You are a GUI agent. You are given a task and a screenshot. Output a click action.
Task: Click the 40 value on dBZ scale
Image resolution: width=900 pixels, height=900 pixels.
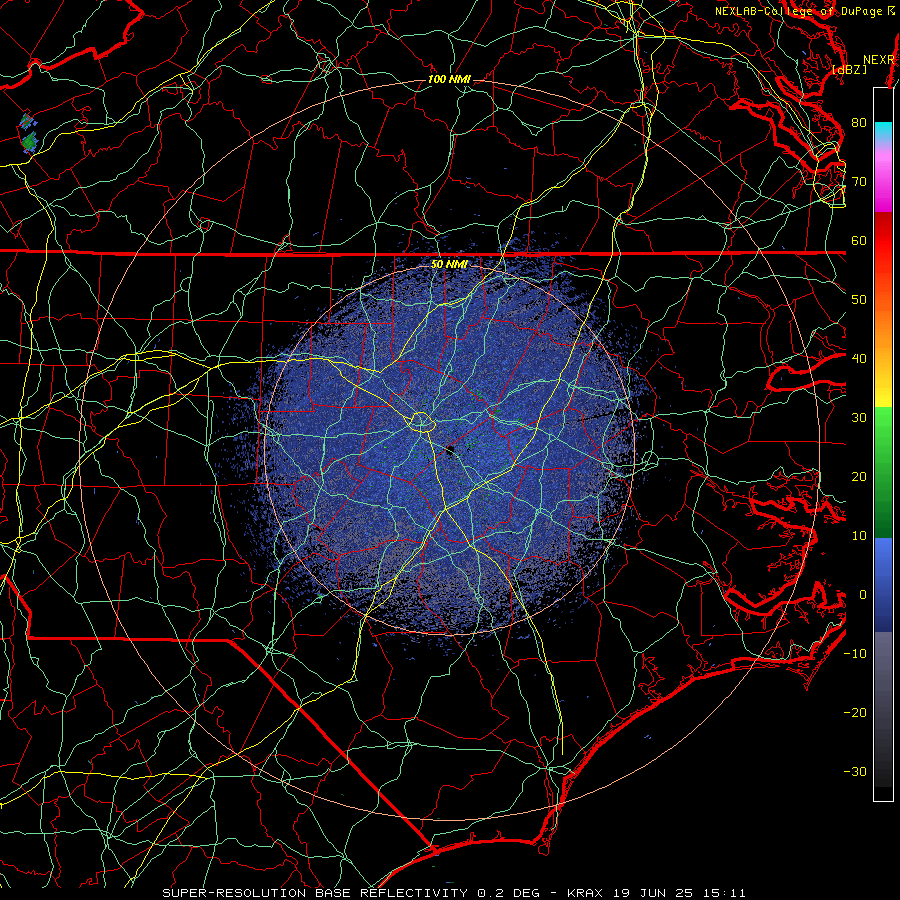pyautogui.click(x=859, y=358)
